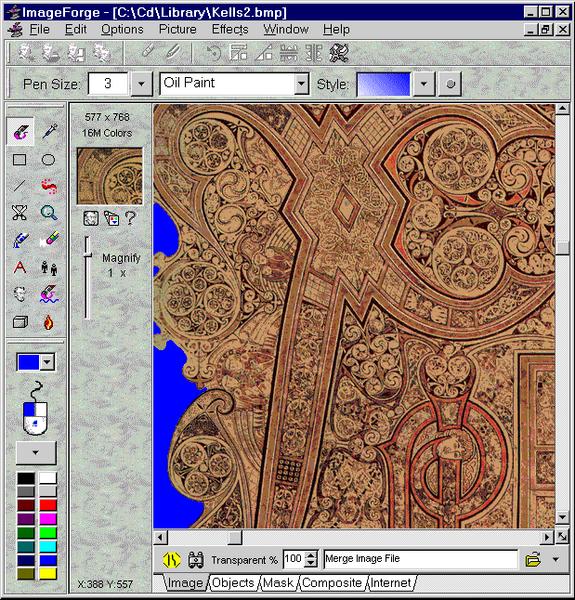Screen dimensions: 575x600
Task: Click the horizontal lines flip toolbar icon
Action: click(289, 52)
